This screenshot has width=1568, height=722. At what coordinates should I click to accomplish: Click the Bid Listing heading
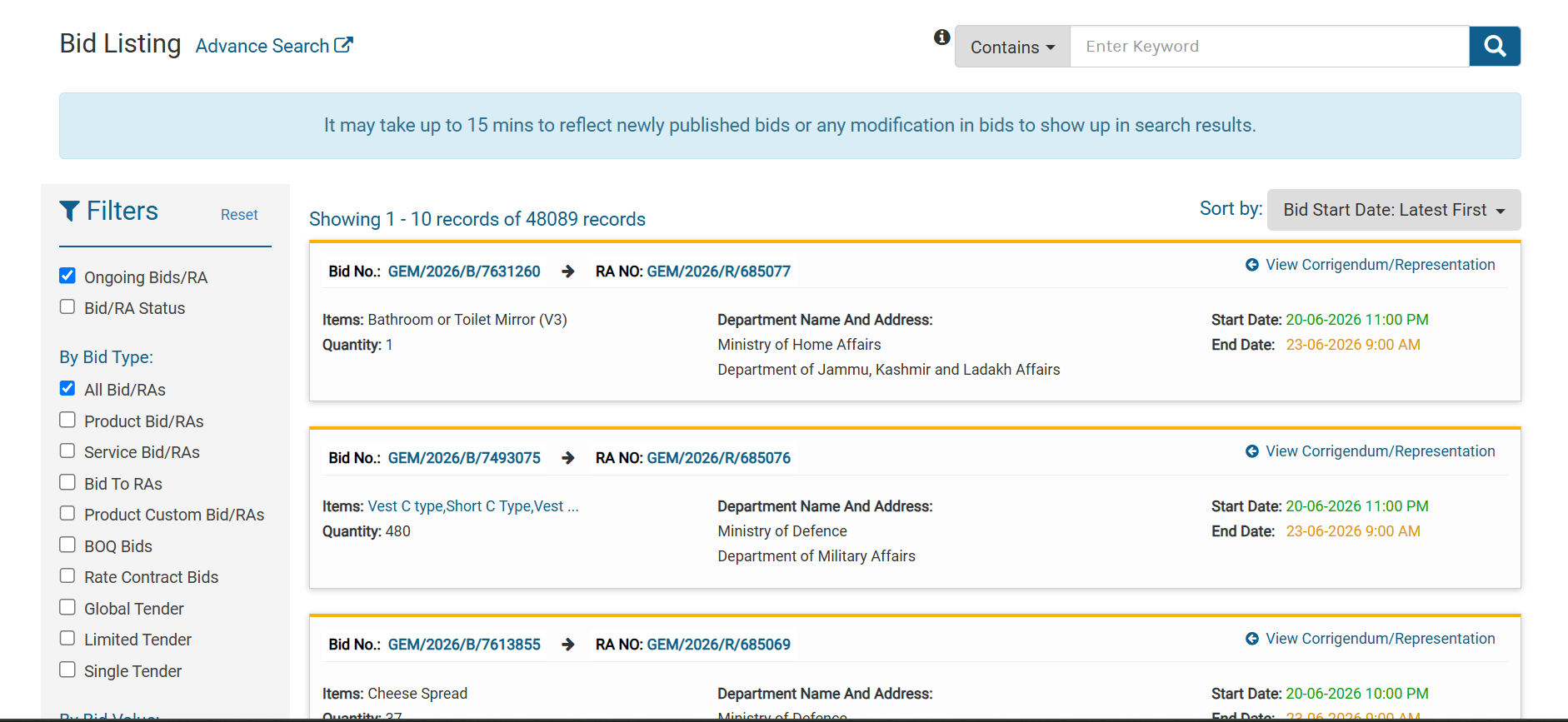point(120,43)
